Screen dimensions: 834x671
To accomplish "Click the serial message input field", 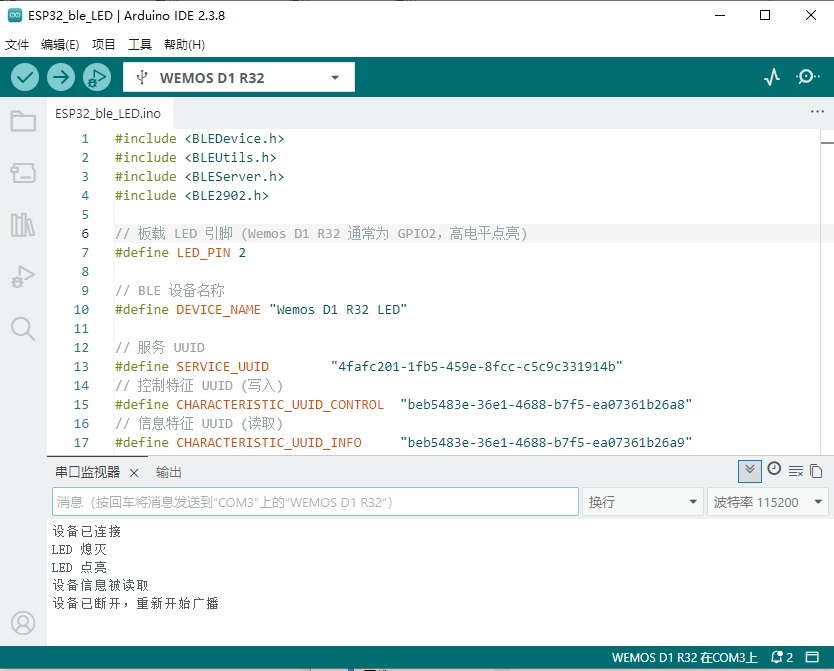I will (315, 502).
